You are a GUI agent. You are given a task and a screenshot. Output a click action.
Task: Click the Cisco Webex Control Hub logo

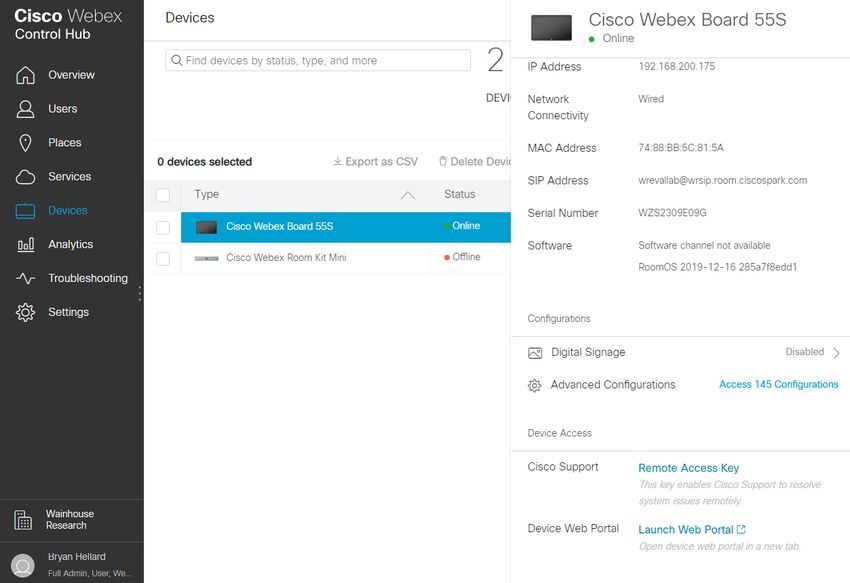68,24
